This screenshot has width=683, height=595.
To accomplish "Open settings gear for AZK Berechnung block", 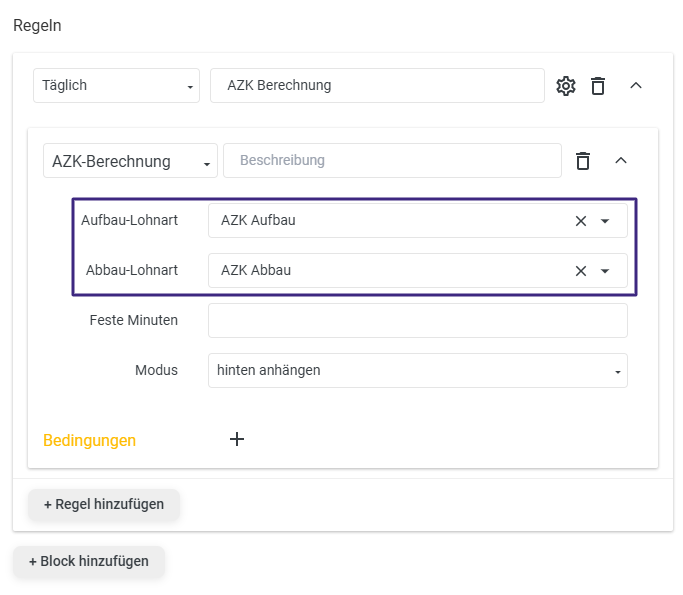I will coord(565,86).
